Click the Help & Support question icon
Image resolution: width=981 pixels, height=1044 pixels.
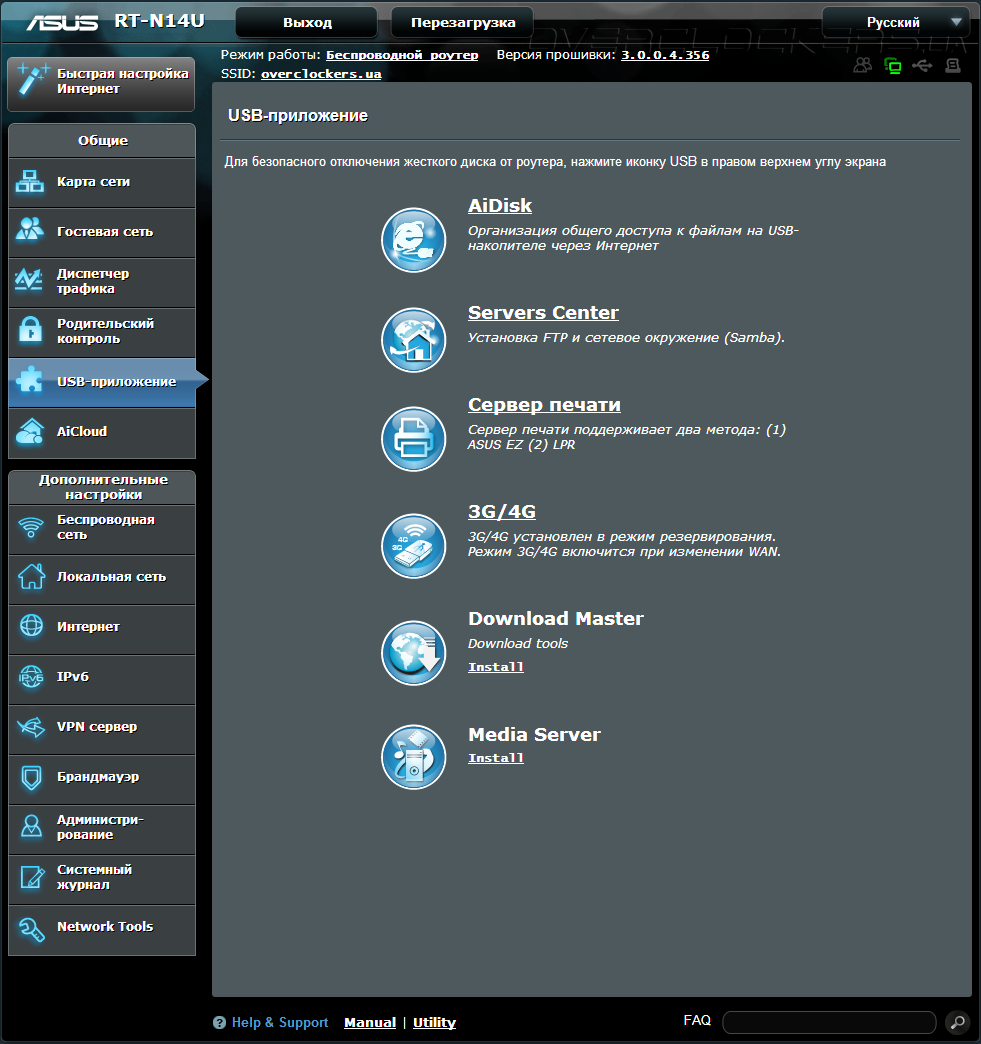coord(219,1023)
